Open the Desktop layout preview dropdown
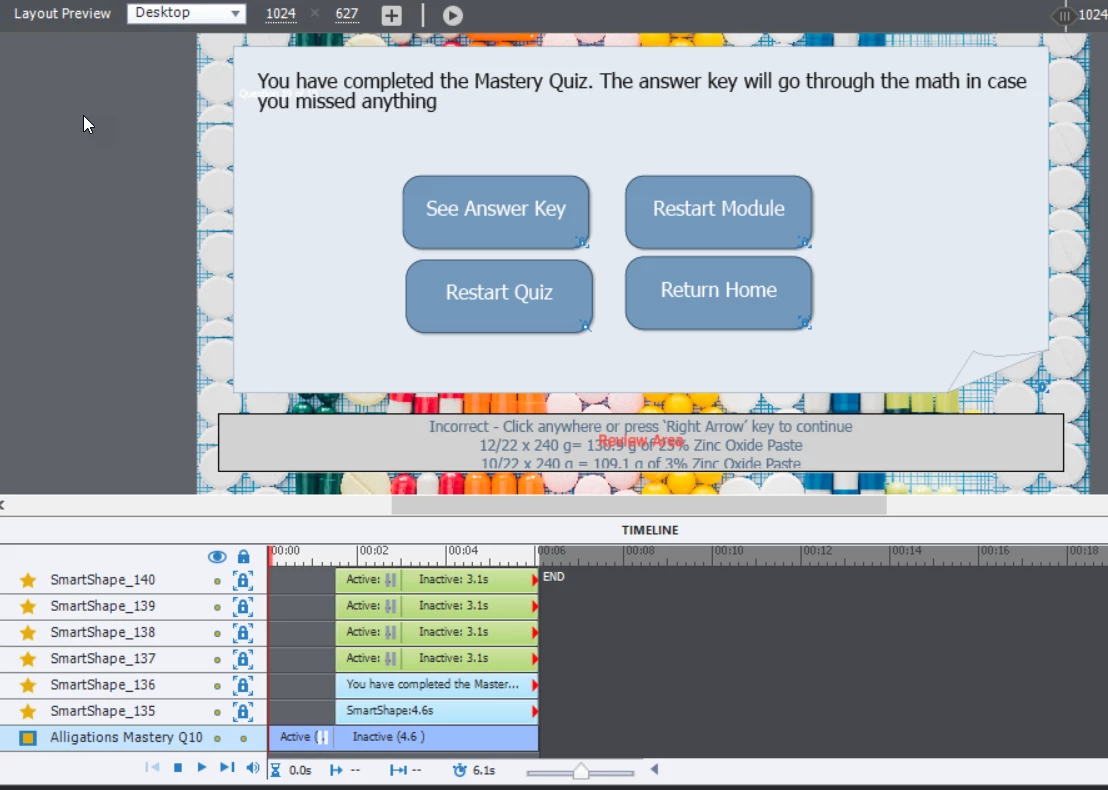This screenshot has height=790, width=1108. coord(186,13)
